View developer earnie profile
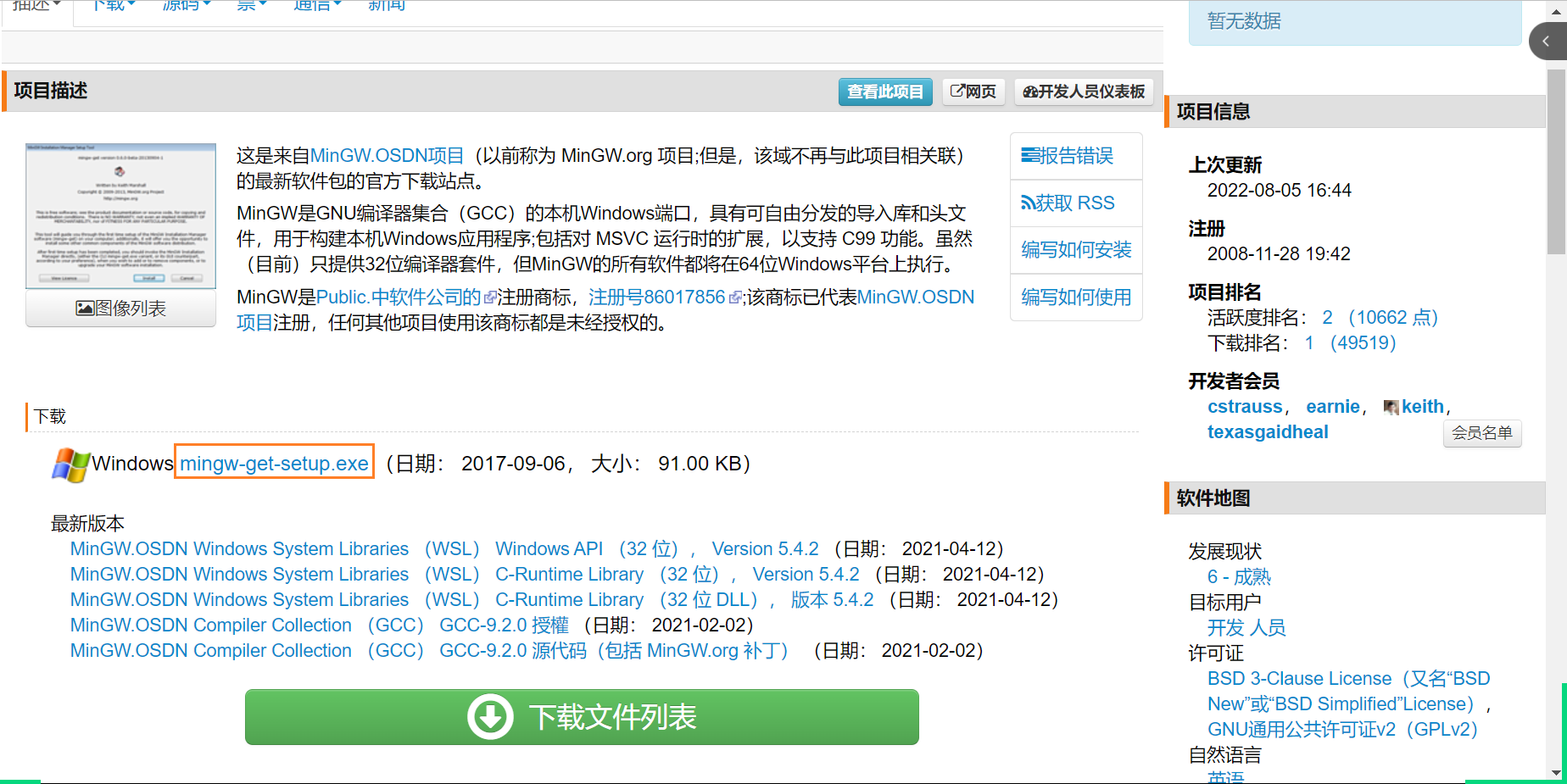 click(1333, 407)
